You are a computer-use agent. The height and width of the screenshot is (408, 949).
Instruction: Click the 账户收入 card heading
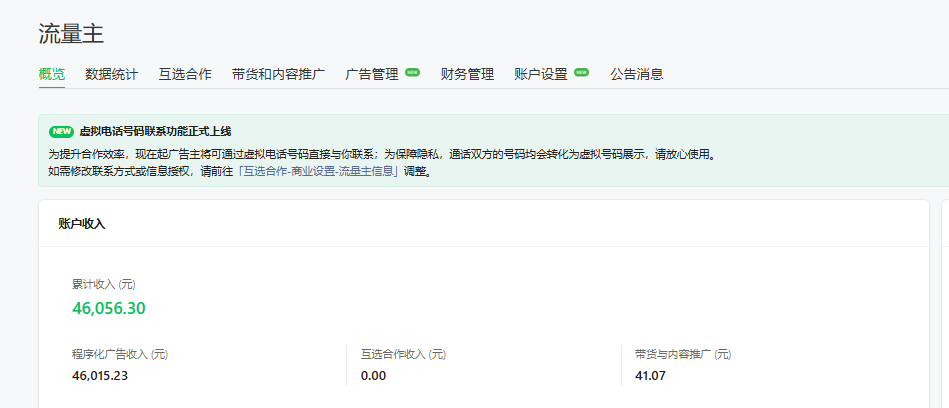point(82,223)
